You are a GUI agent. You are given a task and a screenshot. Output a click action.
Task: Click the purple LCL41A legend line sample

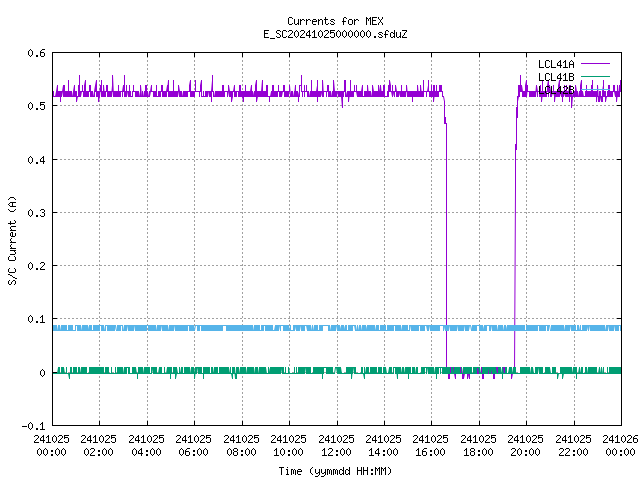[x=595, y=64]
